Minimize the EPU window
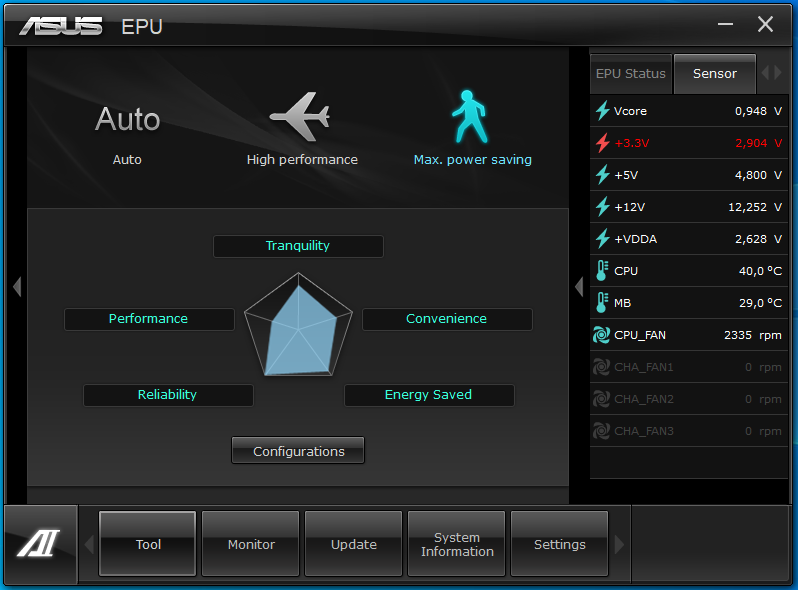The image size is (798, 590). pyautogui.click(x=725, y=24)
